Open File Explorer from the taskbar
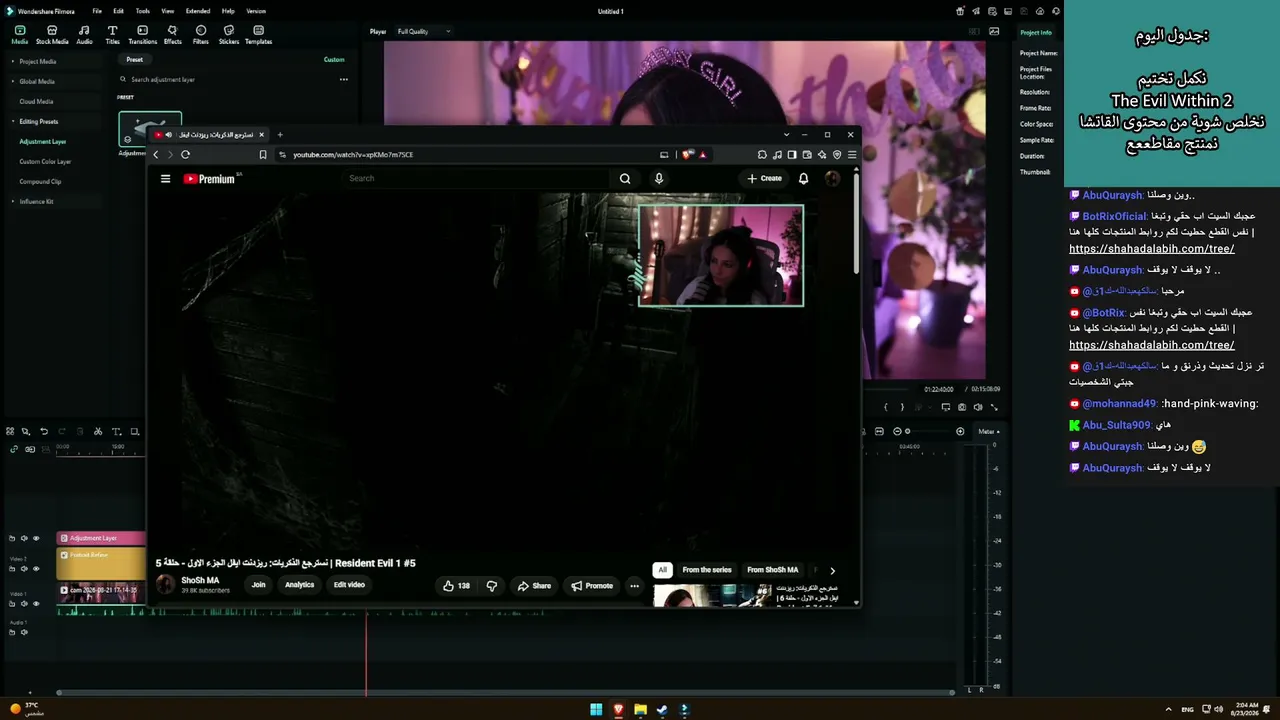The width and height of the screenshot is (1280, 720). pos(640,710)
